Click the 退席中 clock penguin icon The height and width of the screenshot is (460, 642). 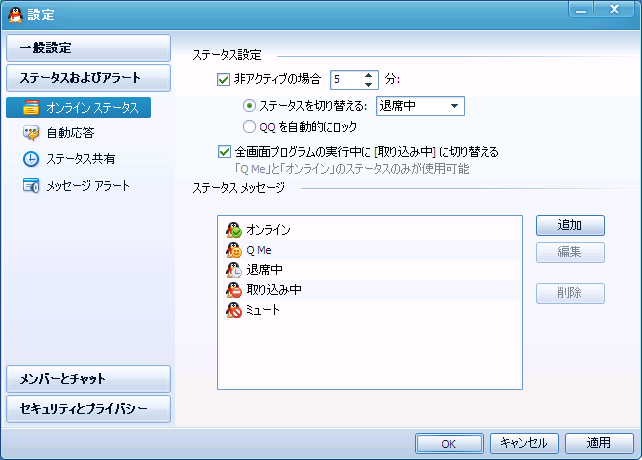(x=234, y=270)
